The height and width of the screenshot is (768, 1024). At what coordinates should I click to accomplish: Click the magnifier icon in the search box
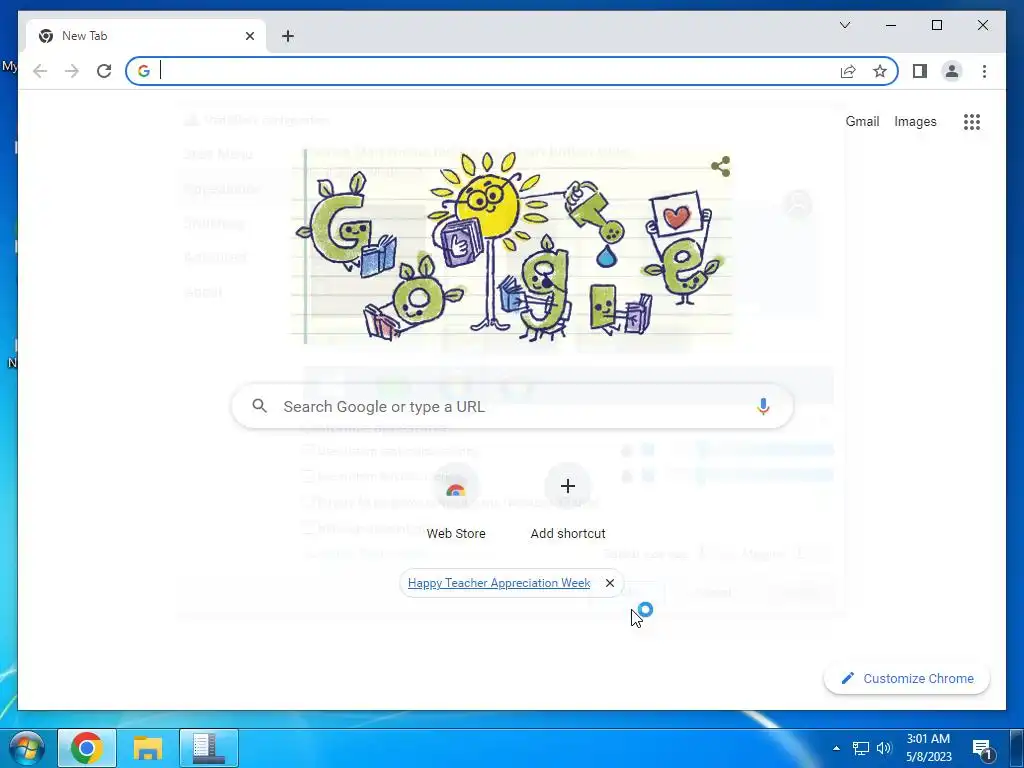tap(259, 406)
